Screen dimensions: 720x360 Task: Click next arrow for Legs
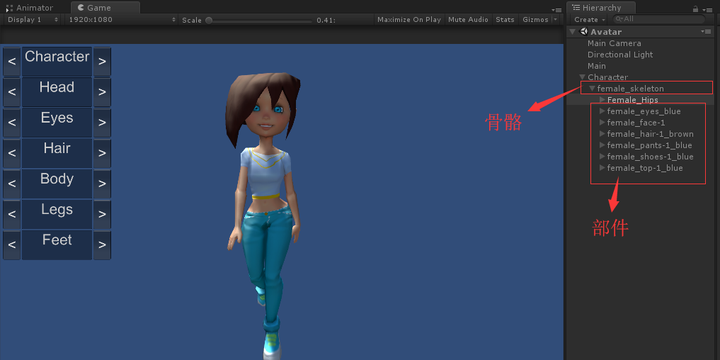[102, 214]
